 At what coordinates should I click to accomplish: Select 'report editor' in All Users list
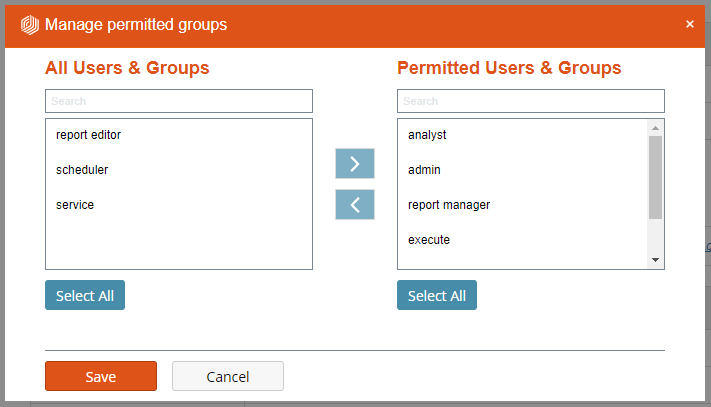tap(89, 135)
